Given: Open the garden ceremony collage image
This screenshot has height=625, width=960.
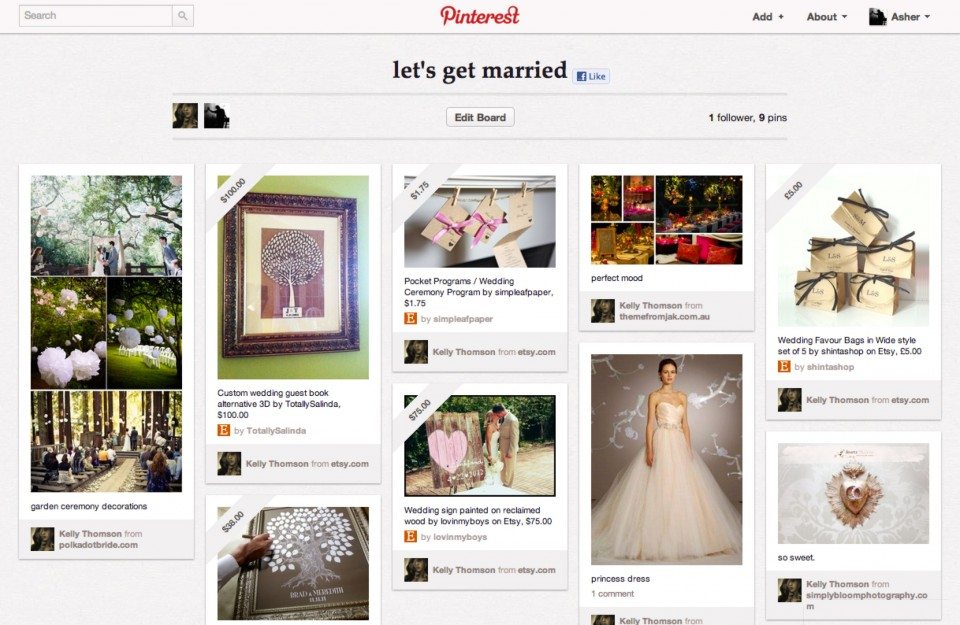Looking at the screenshot, I should pos(107,334).
